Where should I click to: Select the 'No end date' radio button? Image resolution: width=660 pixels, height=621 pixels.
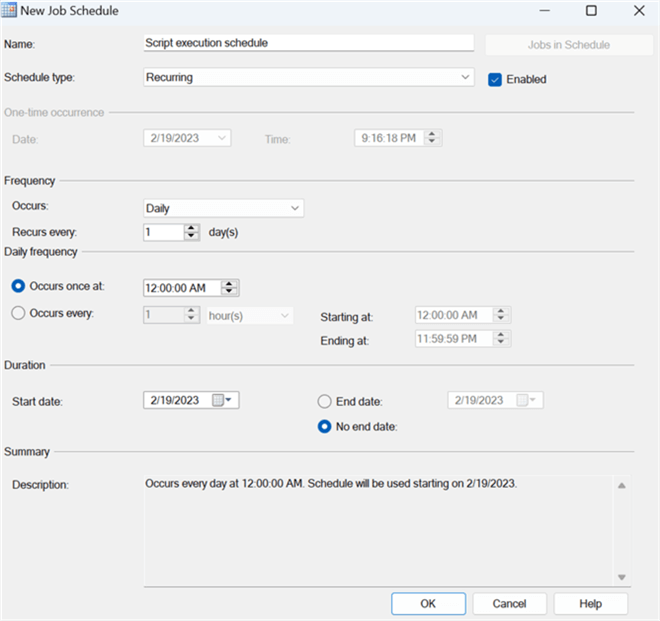pyautogui.click(x=323, y=427)
